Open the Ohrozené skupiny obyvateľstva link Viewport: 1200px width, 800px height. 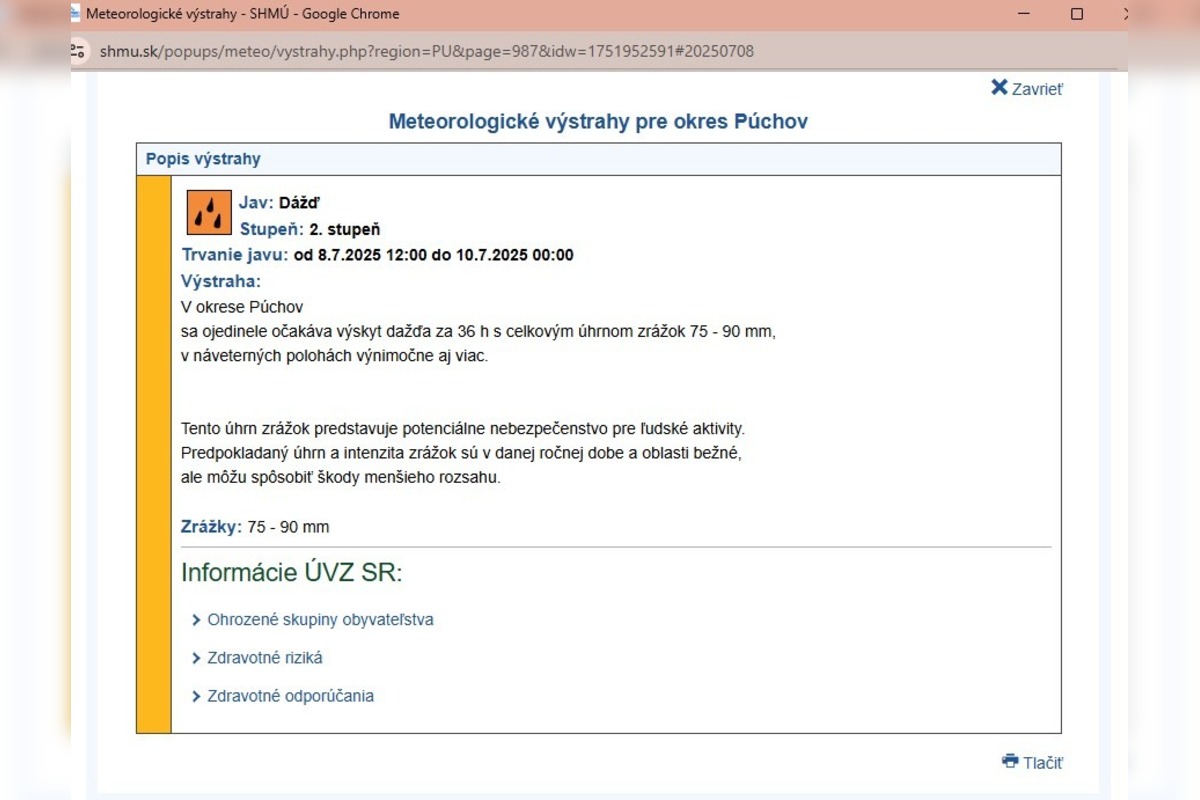[320, 620]
